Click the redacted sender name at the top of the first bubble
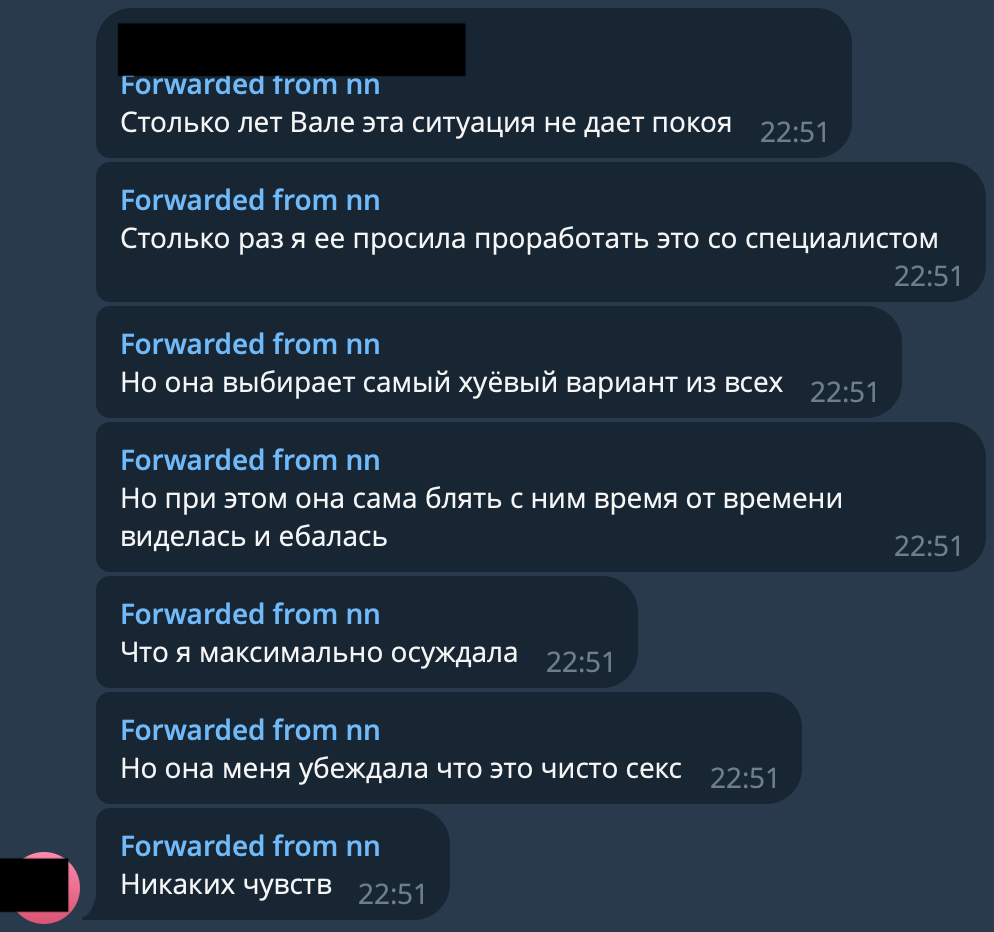The image size is (994, 932). point(292,49)
